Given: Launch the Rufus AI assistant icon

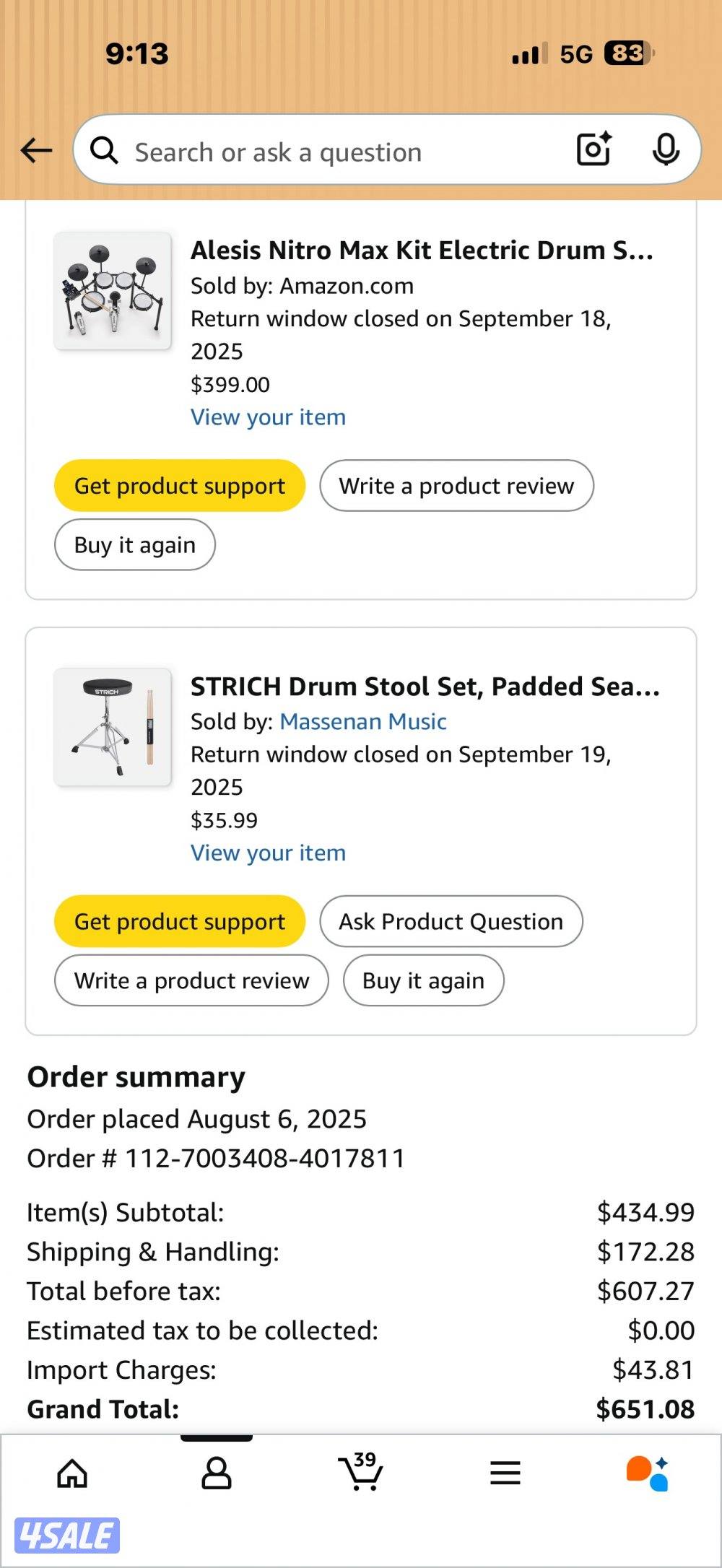Looking at the screenshot, I should click(648, 1473).
